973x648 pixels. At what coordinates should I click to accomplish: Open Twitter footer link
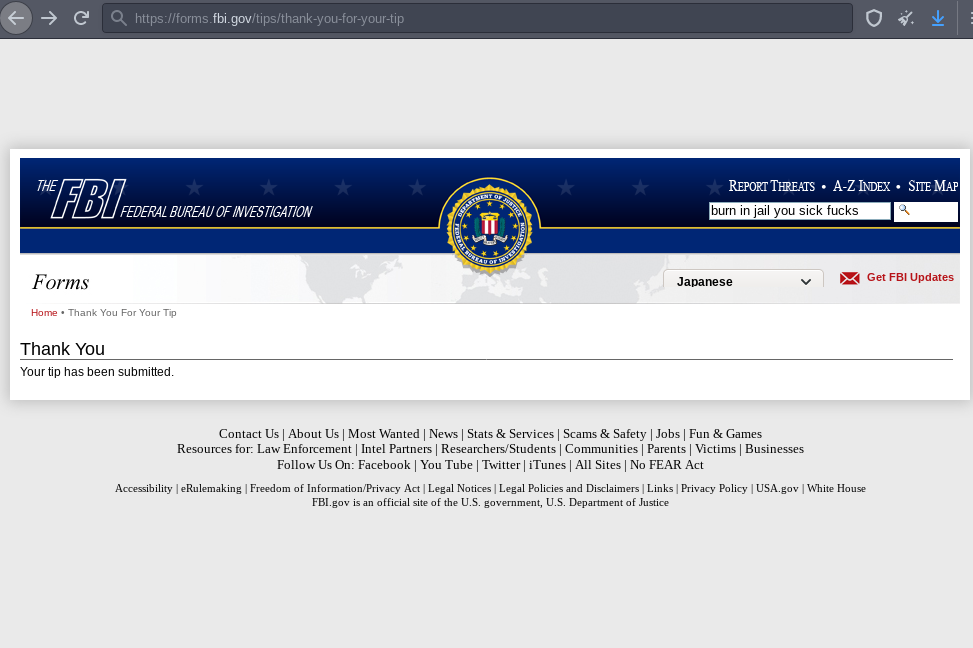point(501,465)
